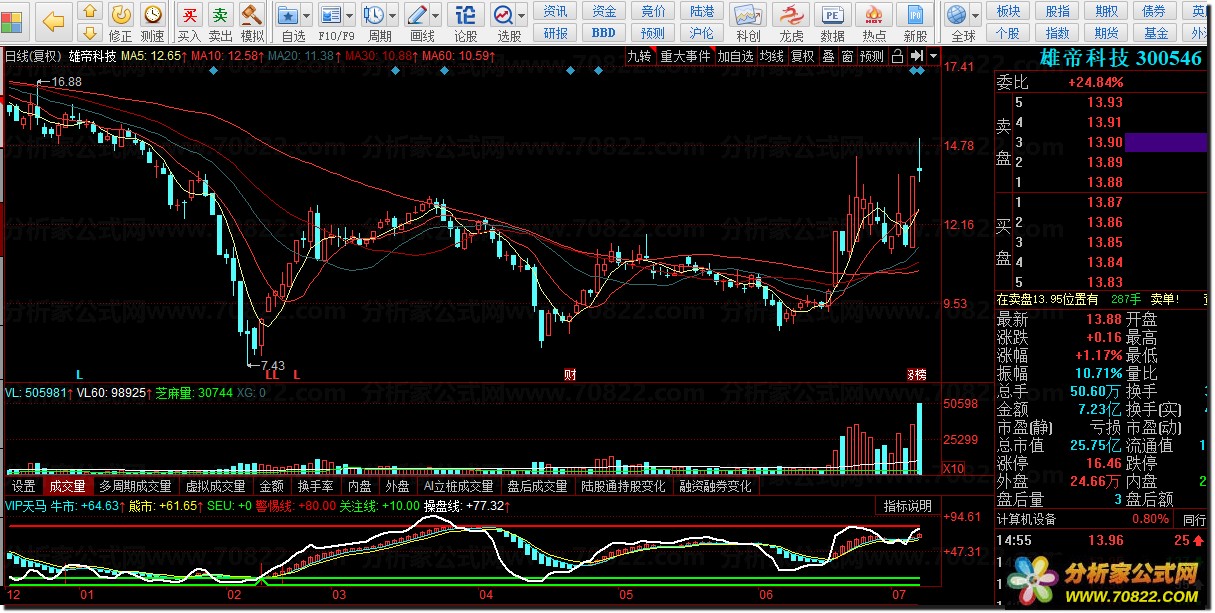Image resolution: width=1215 pixels, height=613 pixels.
Task: Click the jump-to-end arrow icon
Action: click(x=916, y=56)
